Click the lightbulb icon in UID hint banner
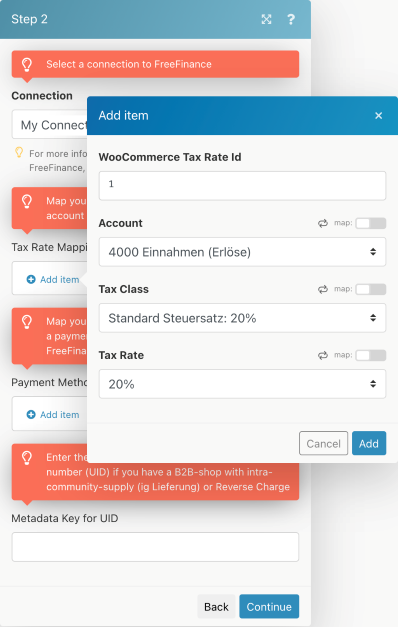Image resolution: width=398 pixels, height=627 pixels. [27, 458]
